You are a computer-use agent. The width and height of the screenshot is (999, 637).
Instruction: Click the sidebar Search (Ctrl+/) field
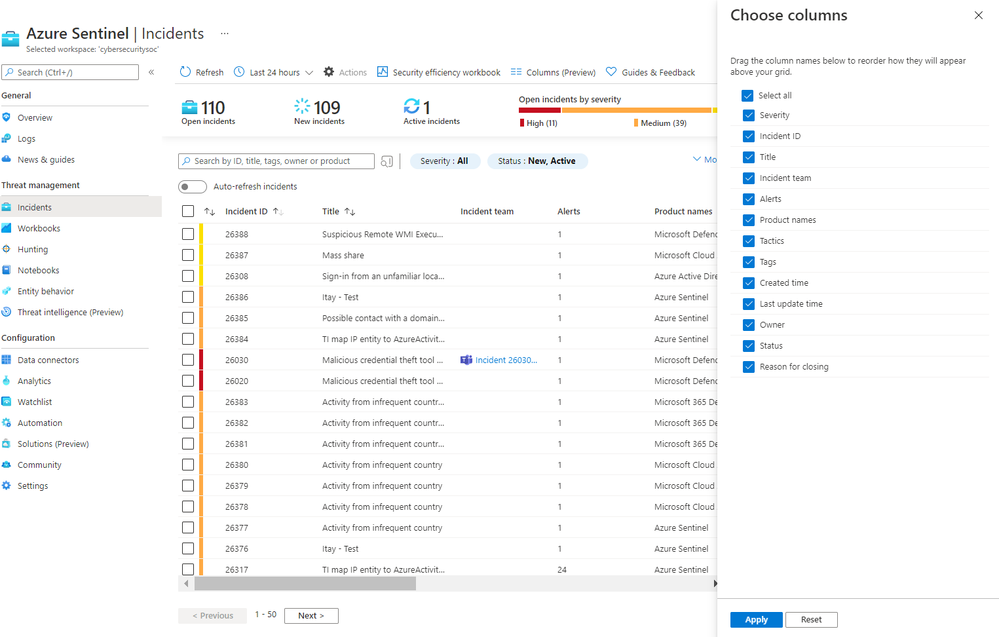tap(70, 72)
